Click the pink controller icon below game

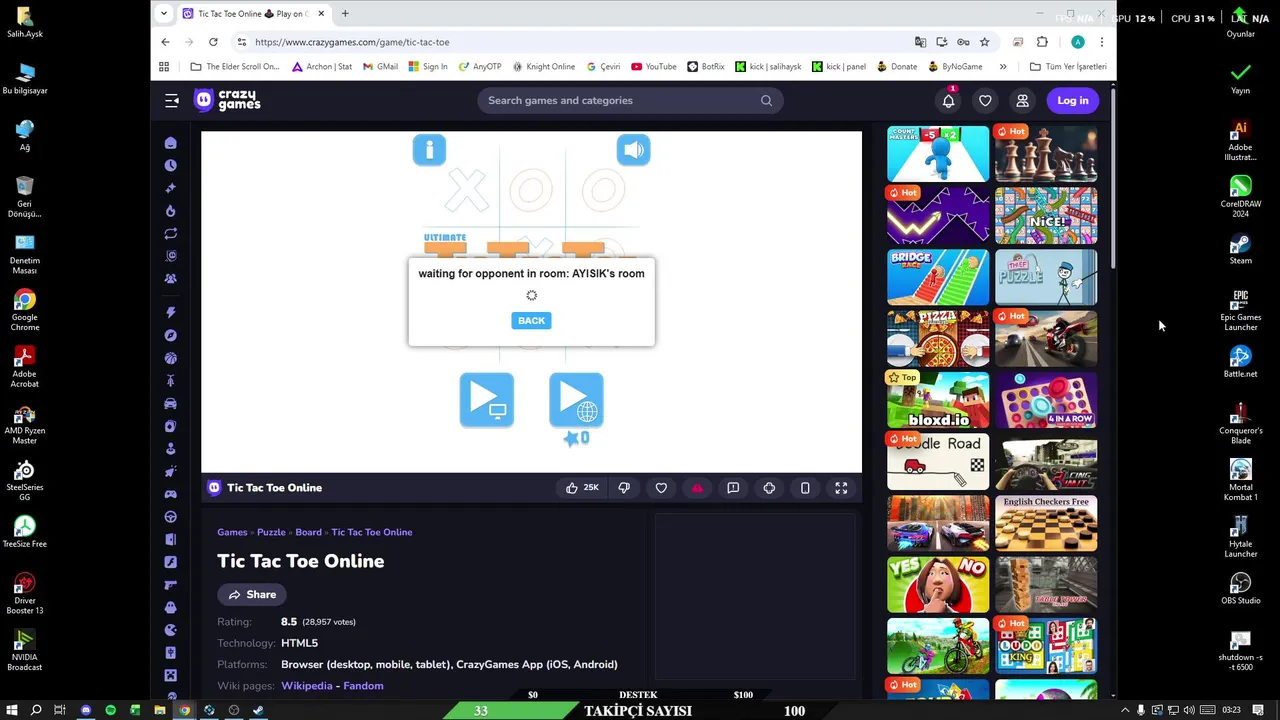pyautogui.click(x=697, y=488)
